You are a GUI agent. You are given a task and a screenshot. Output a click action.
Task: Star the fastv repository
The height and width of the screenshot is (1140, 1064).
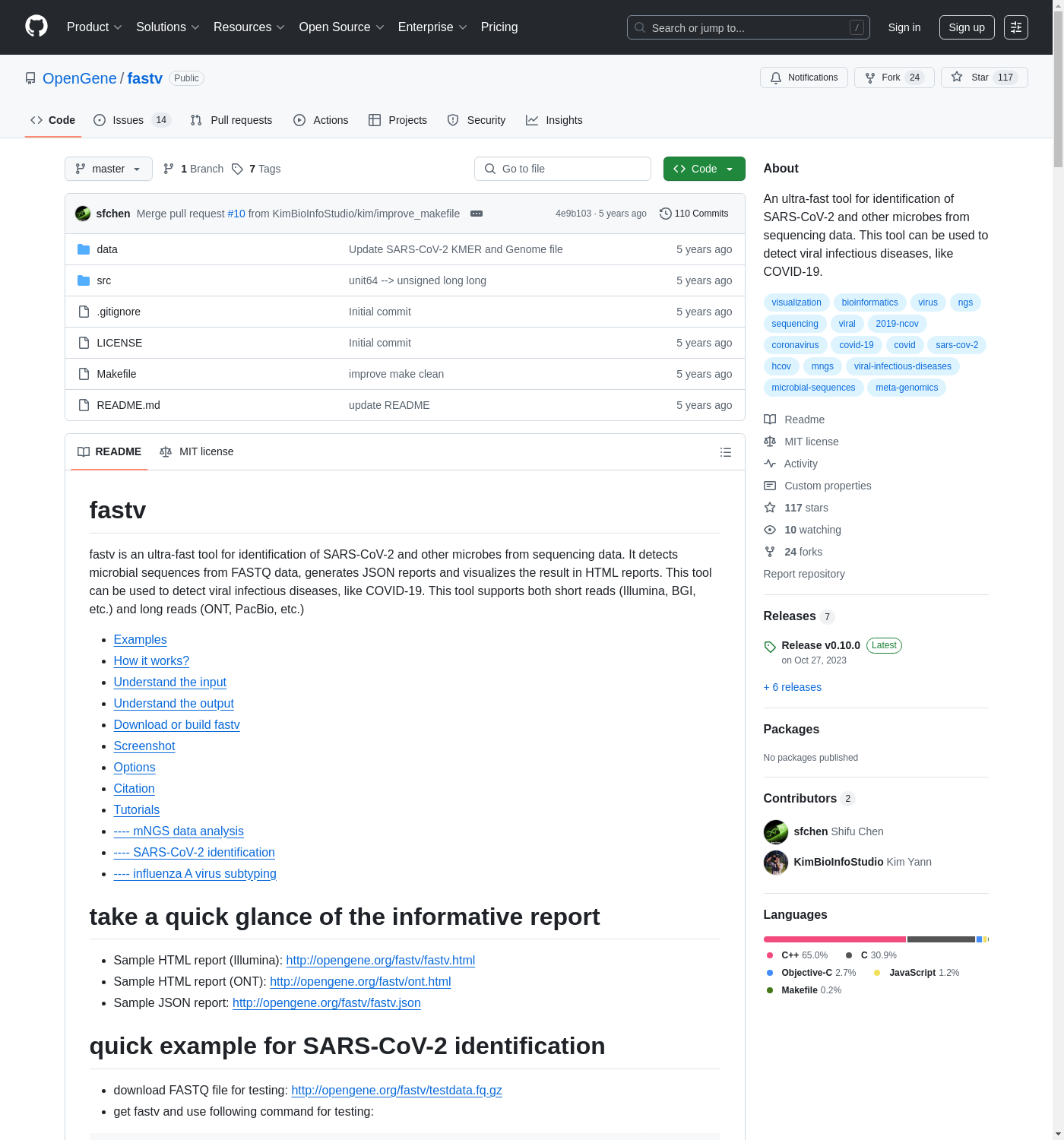tap(983, 78)
